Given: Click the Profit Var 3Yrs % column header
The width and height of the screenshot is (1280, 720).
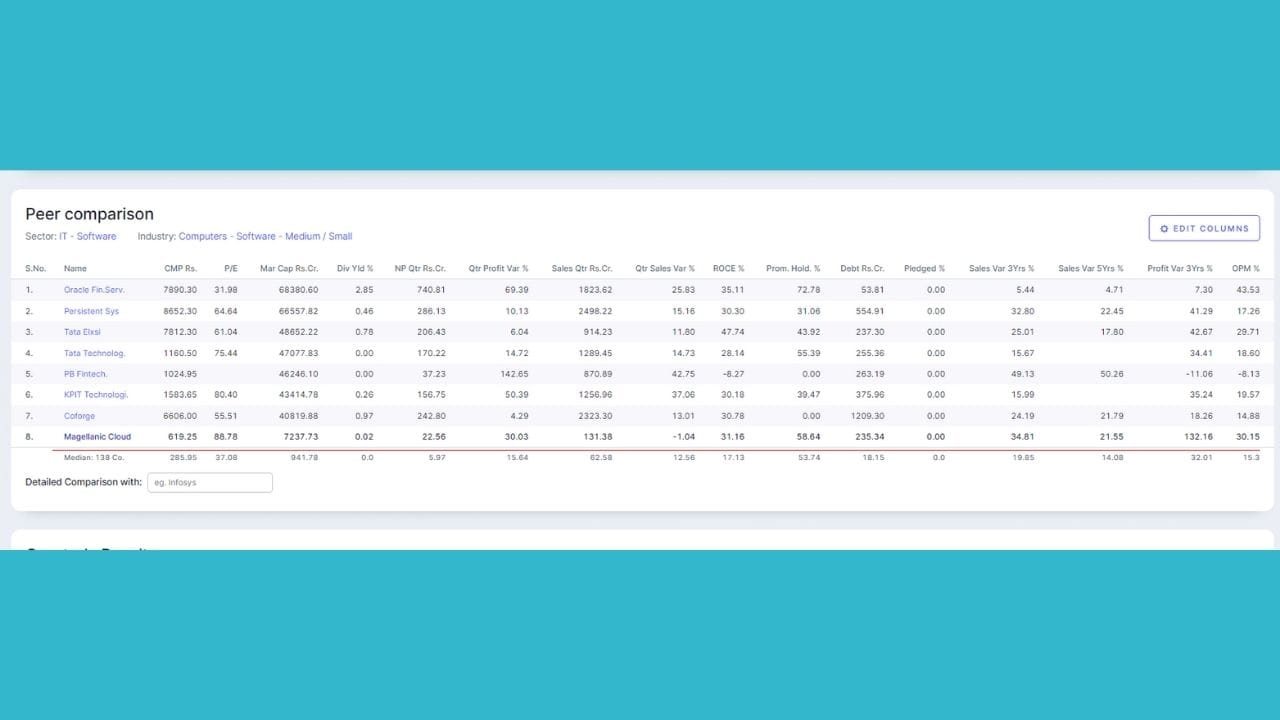Looking at the screenshot, I should [x=1180, y=269].
